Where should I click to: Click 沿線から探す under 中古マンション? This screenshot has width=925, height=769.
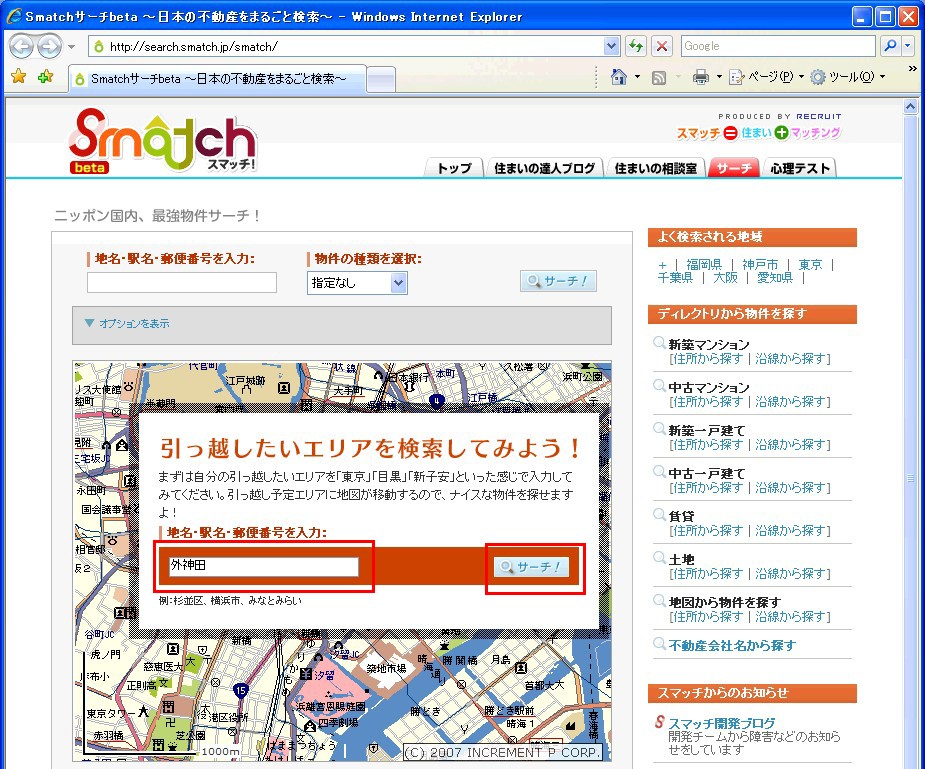click(x=790, y=402)
